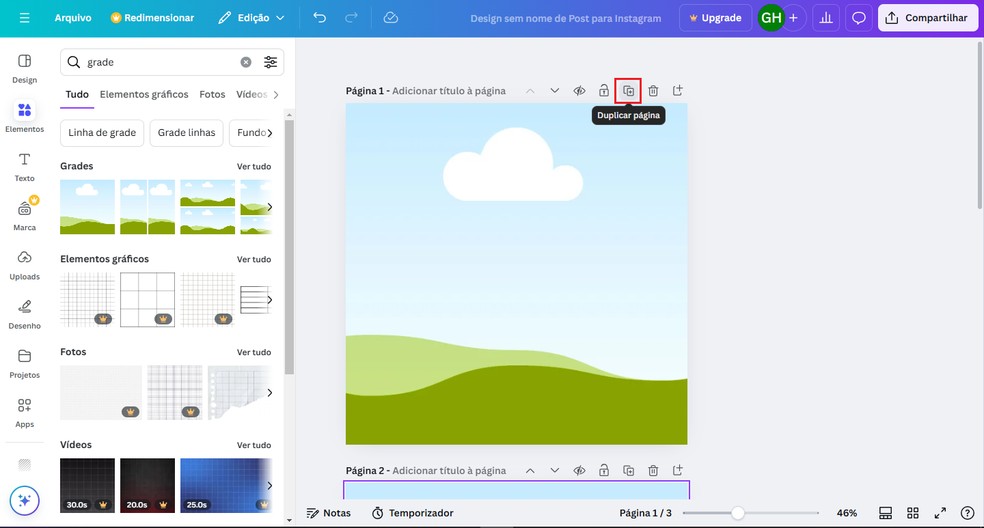Launch the magic assistant sparkle button
This screenshot has width=984, height=528.
coord(24,500)
